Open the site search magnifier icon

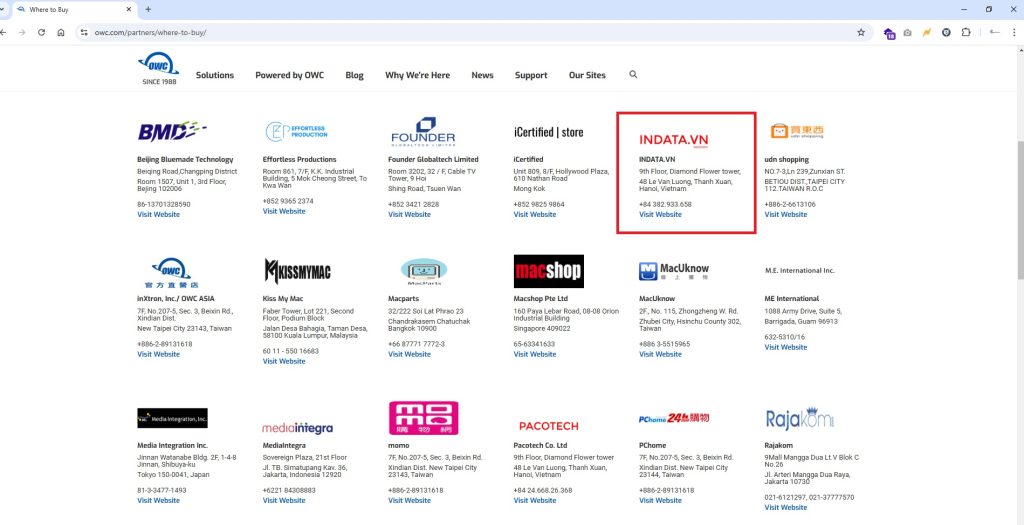click(x=633, y=74)
